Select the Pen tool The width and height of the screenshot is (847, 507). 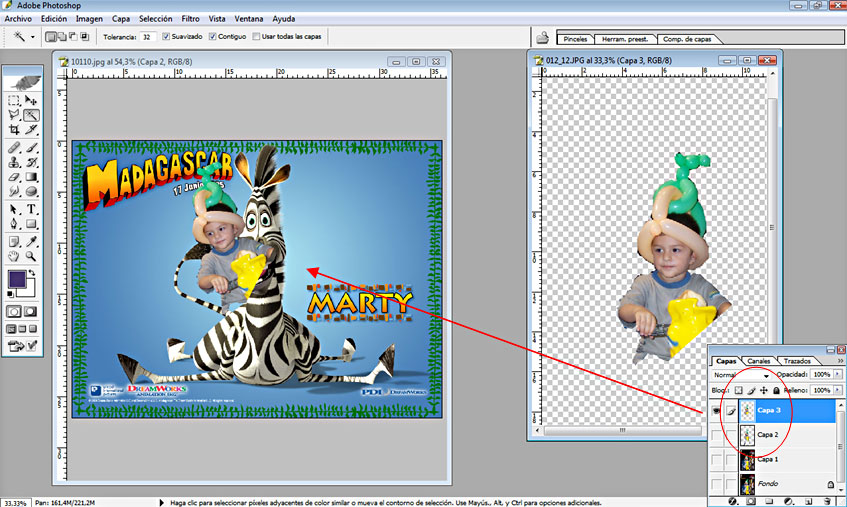(x=14, y=224)
